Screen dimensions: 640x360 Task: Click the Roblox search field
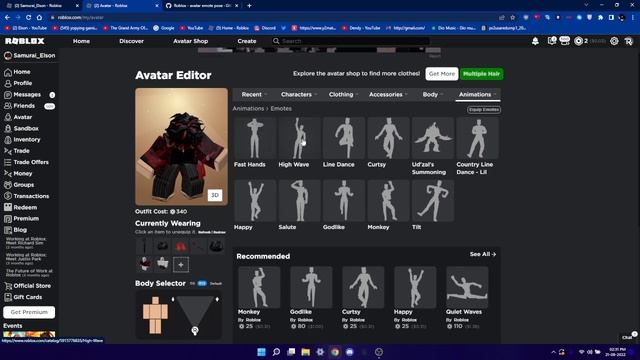tap(351, 41)
